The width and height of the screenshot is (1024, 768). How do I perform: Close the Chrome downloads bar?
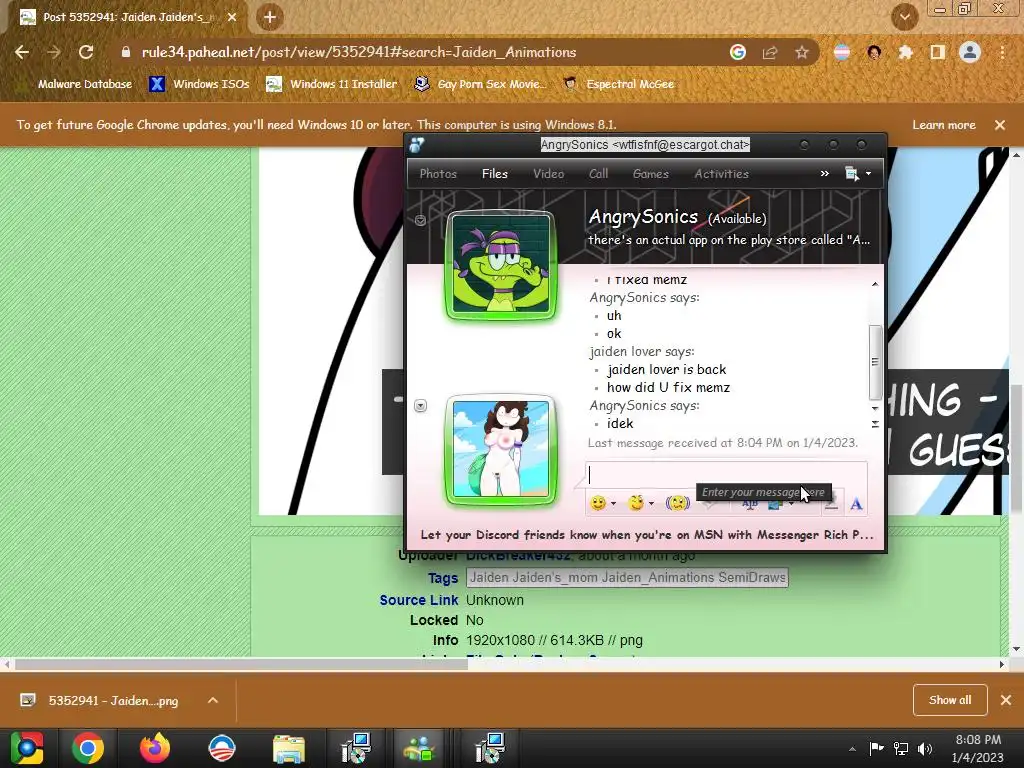1006,700
